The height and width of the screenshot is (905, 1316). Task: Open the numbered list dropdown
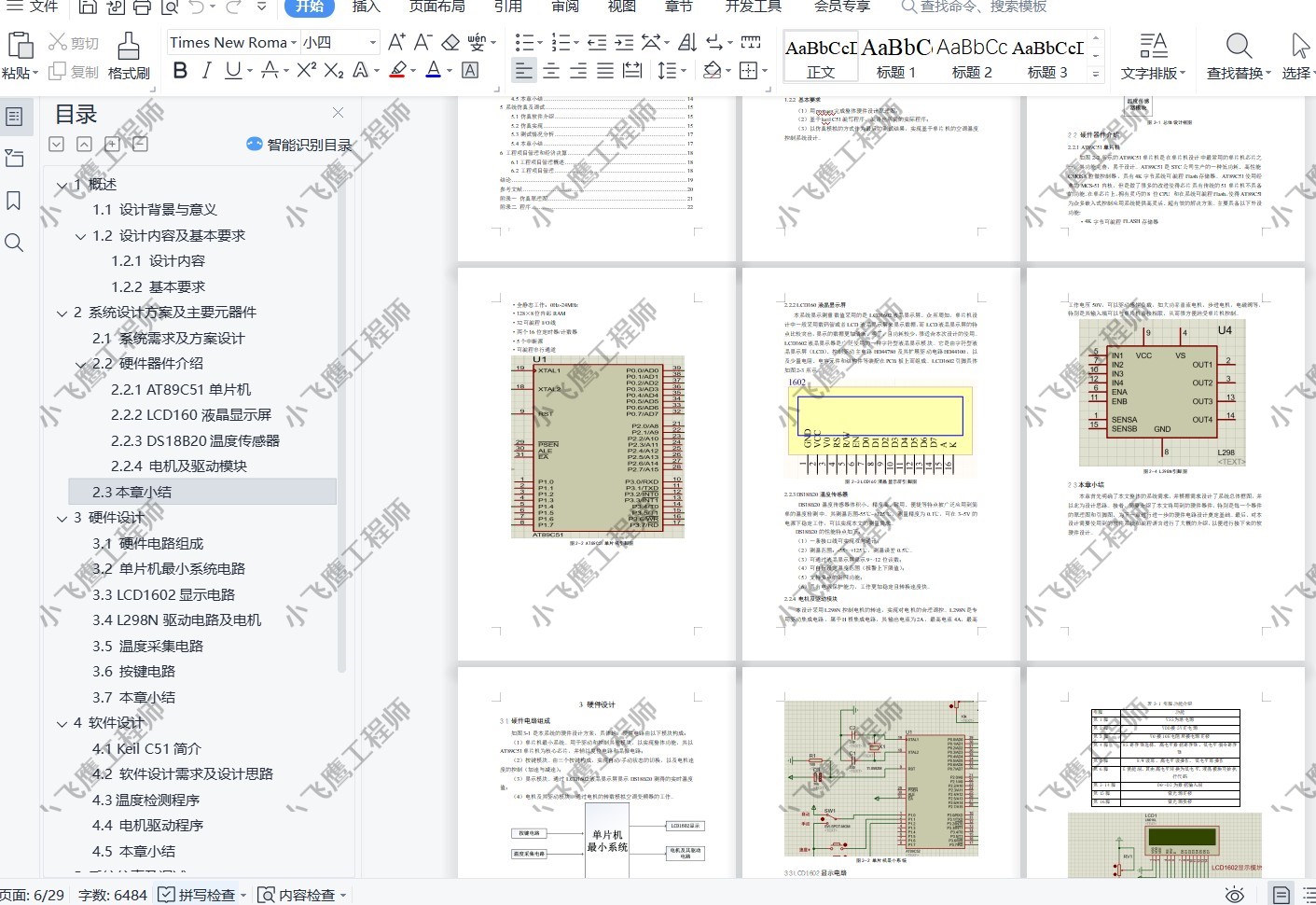575,43
